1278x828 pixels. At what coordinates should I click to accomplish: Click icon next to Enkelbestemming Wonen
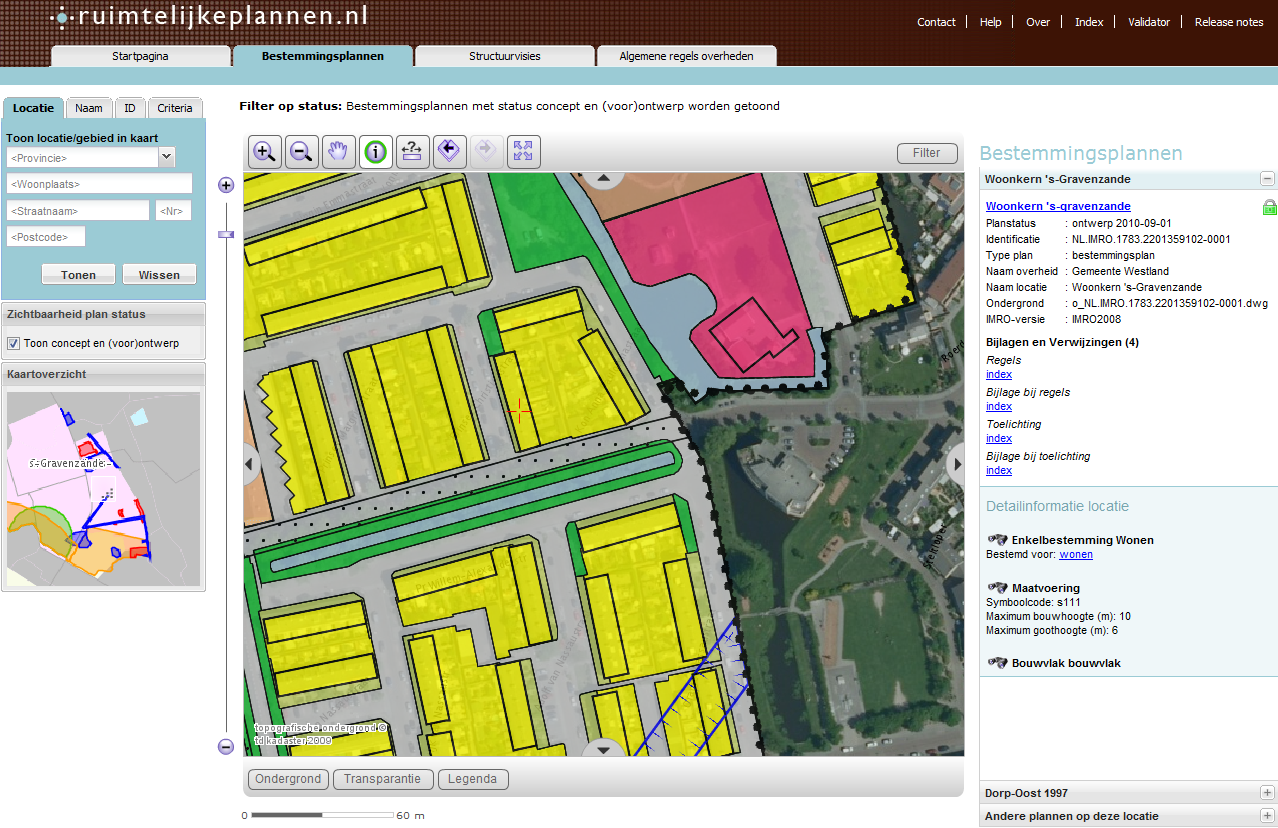click(997, 540)
